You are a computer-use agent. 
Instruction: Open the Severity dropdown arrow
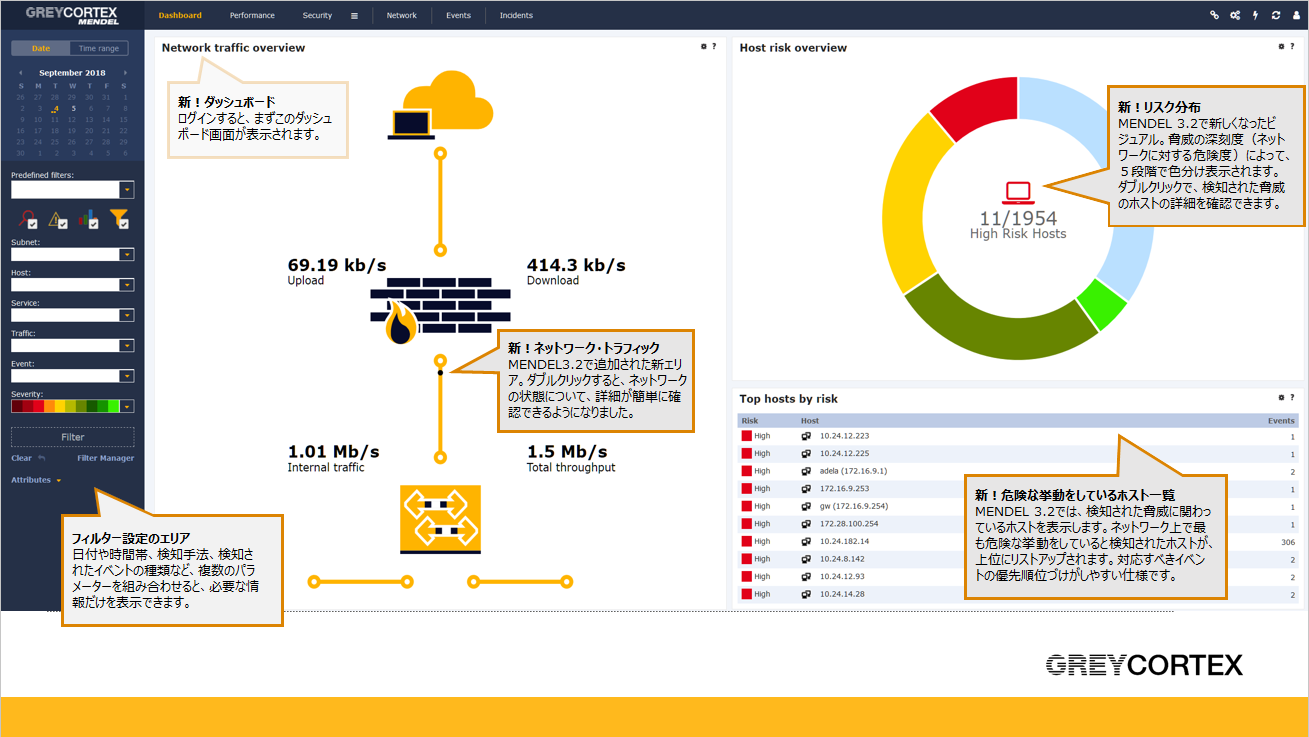(126, 407)
